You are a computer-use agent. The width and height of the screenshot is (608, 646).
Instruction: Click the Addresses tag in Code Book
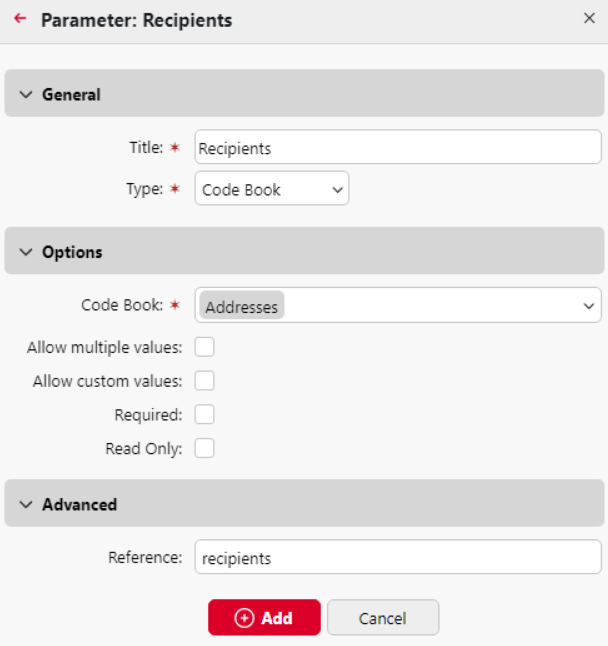coord(241,307)
